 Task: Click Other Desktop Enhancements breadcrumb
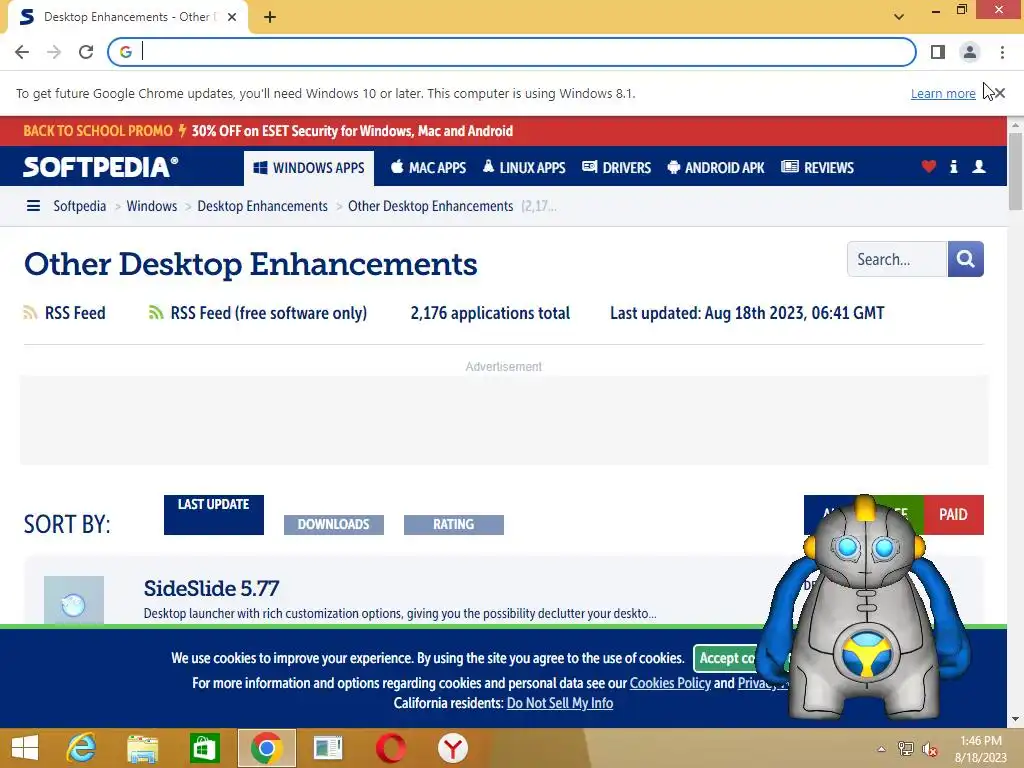click(x=430, y=206)
